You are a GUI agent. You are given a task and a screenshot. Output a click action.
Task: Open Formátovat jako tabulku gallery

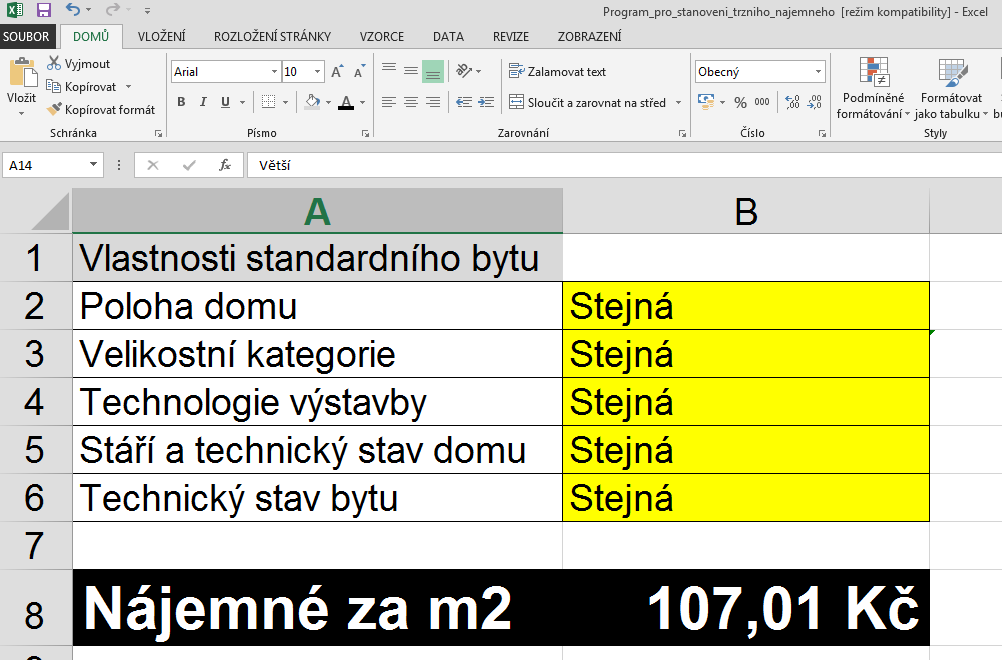pos(951,88)
